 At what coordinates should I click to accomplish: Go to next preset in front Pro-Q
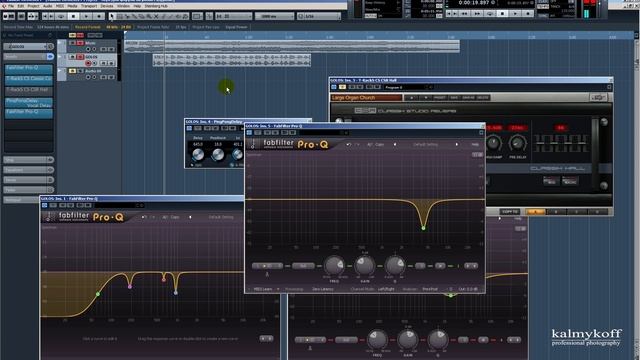(x=457, y=144)
